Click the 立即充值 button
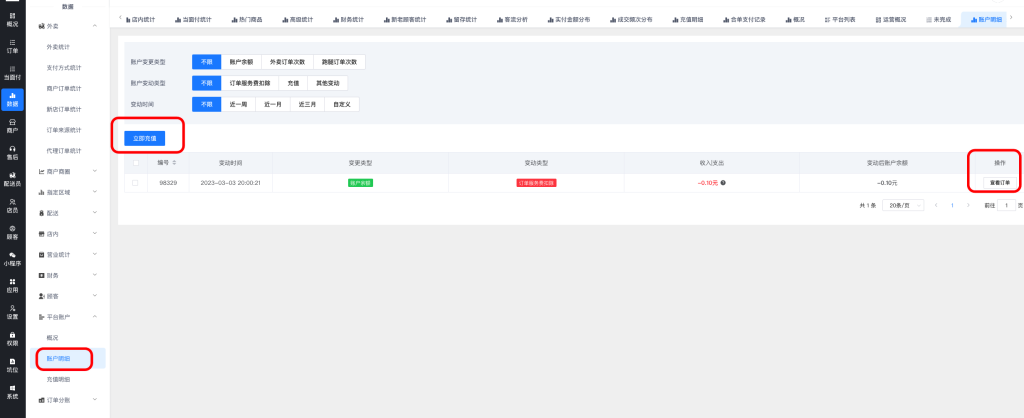The height and width of the screenshot is (418, 1024). click(145, 137)
